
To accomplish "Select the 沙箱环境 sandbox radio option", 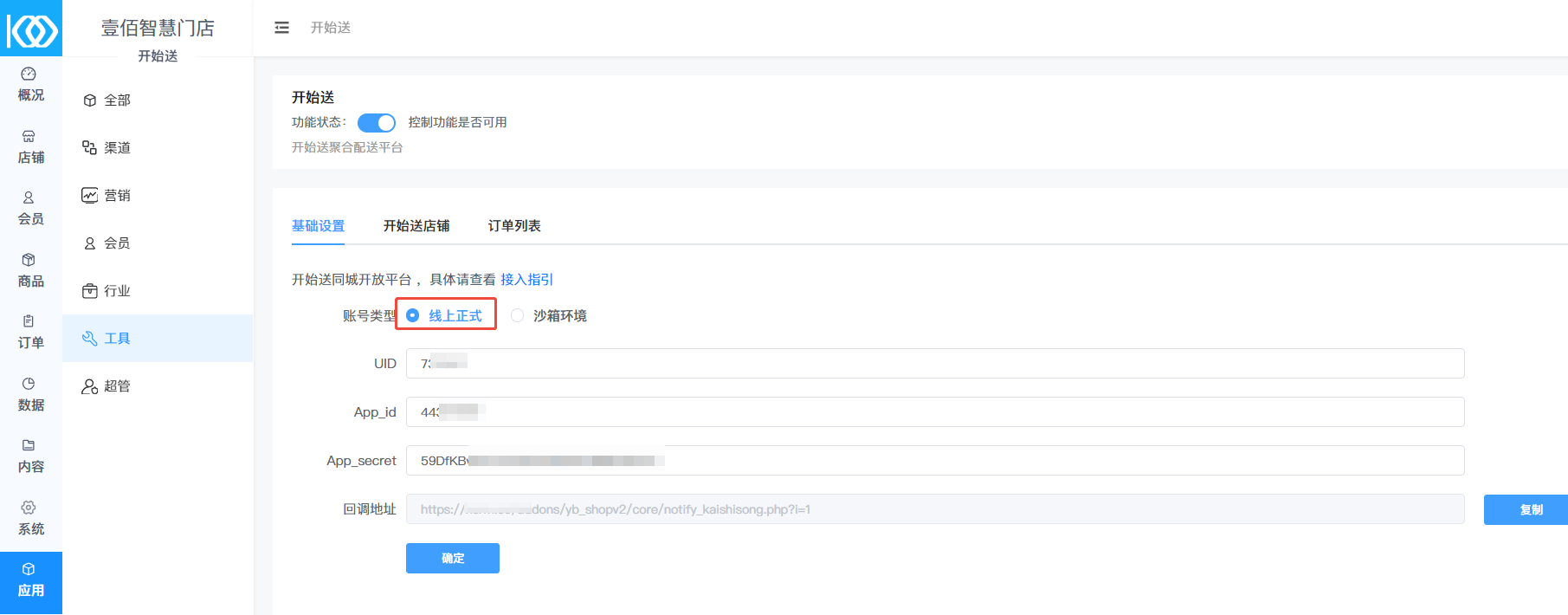I will [x=518, y=315].
